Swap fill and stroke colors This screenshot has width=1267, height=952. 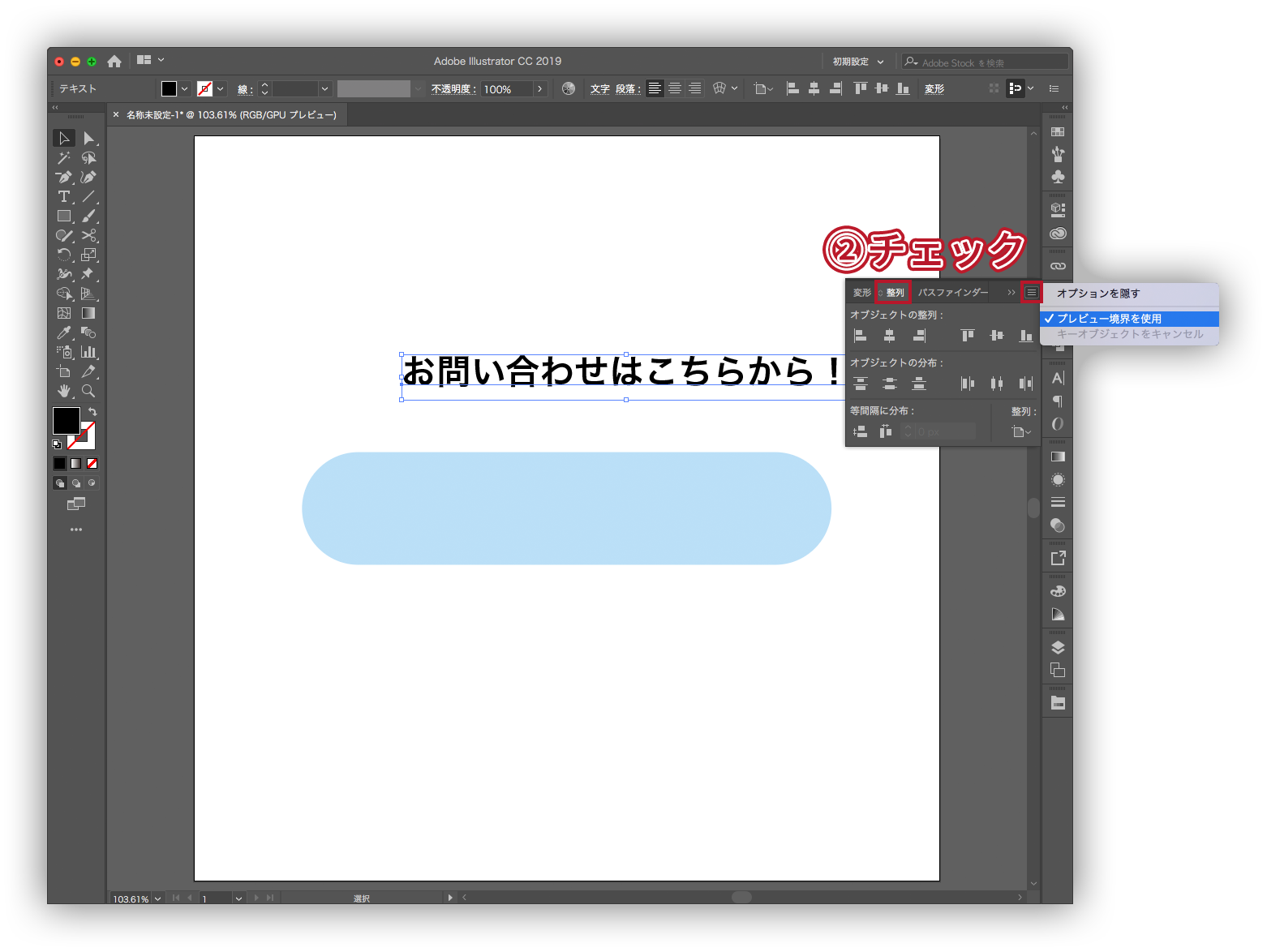(x=92, y=412)
